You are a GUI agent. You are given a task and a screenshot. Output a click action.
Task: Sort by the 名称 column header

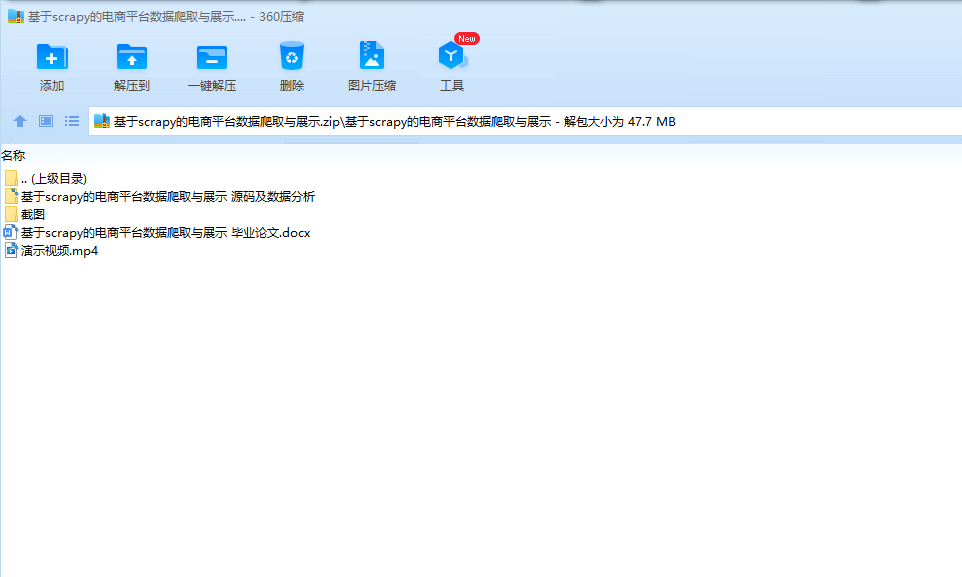tap(13, 156)
